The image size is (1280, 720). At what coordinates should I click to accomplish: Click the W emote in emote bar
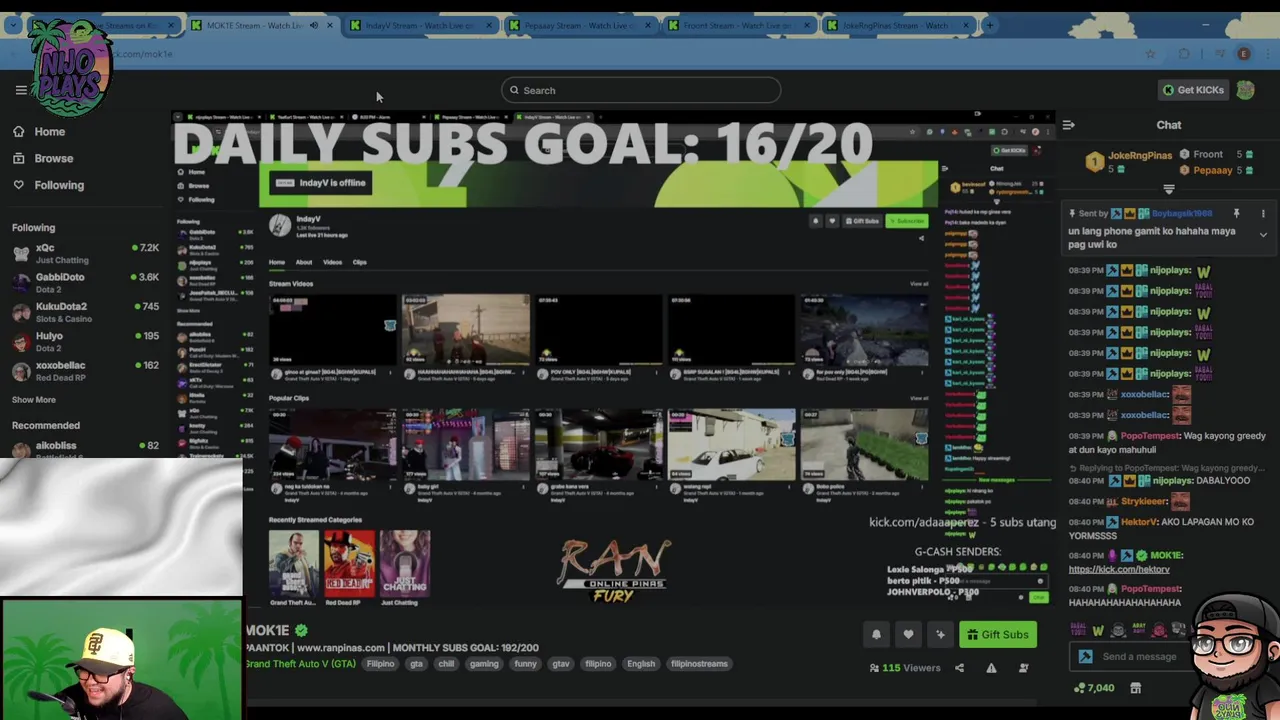[1098, 630]
